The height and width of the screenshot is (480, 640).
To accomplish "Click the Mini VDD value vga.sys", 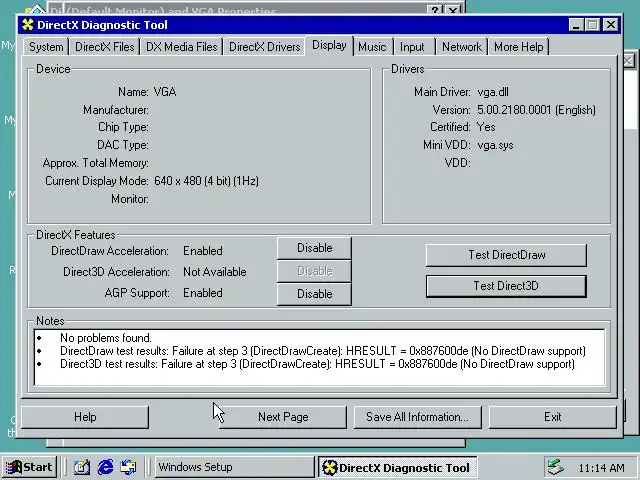I will [495, 145].
